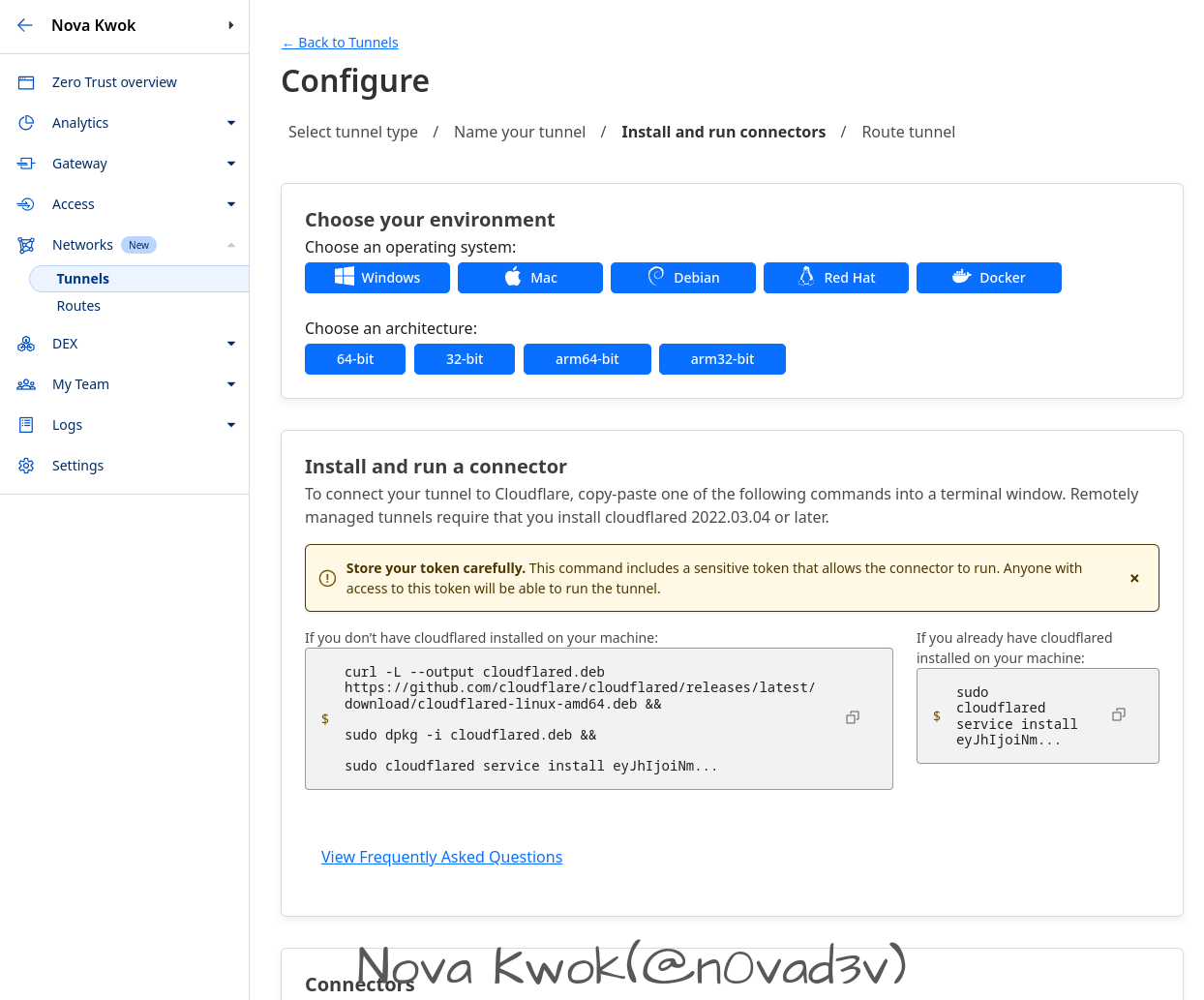Click the Networks icon in sidebar
This screenshot has height=1000, width=1204.
pos(26,245)
